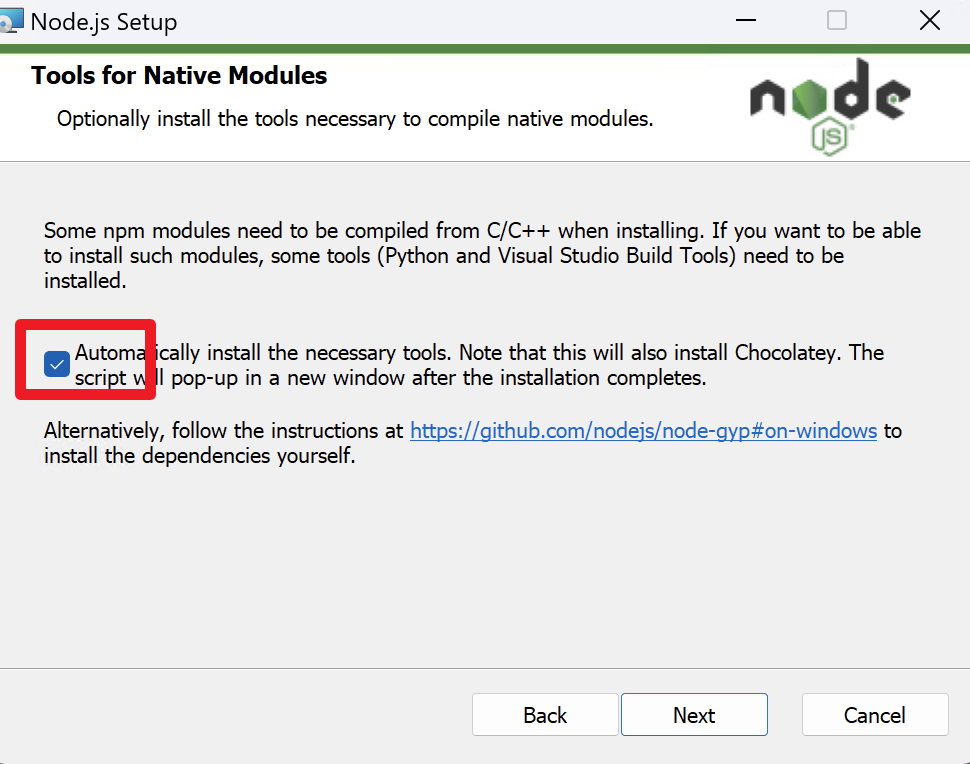
Task: Click the paragraph about compiling npm modules
Action: click(x=480, y=255)
